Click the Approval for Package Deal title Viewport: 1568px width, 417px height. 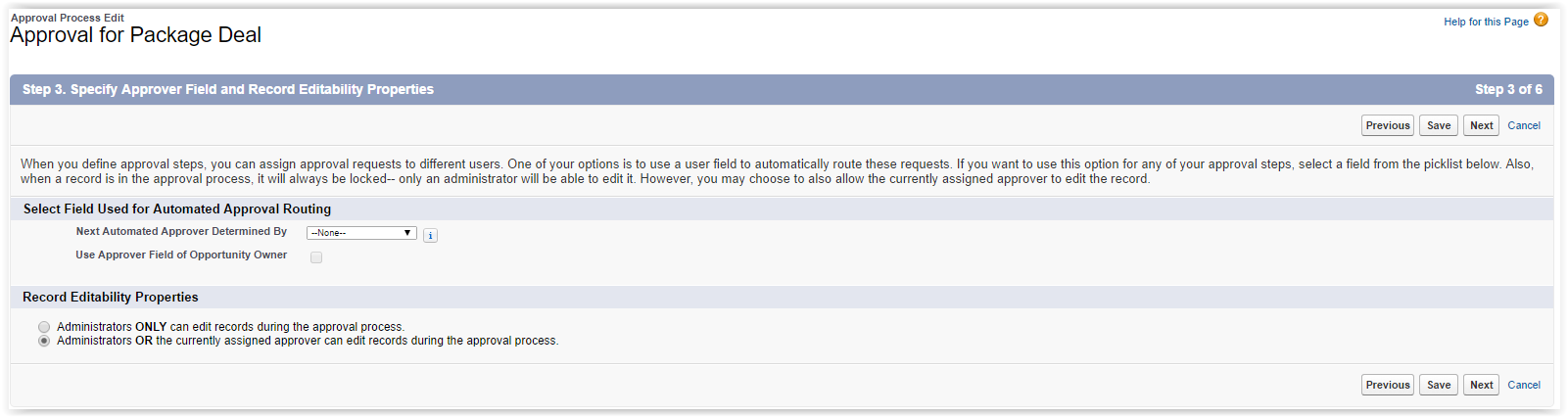click(136, 35)
